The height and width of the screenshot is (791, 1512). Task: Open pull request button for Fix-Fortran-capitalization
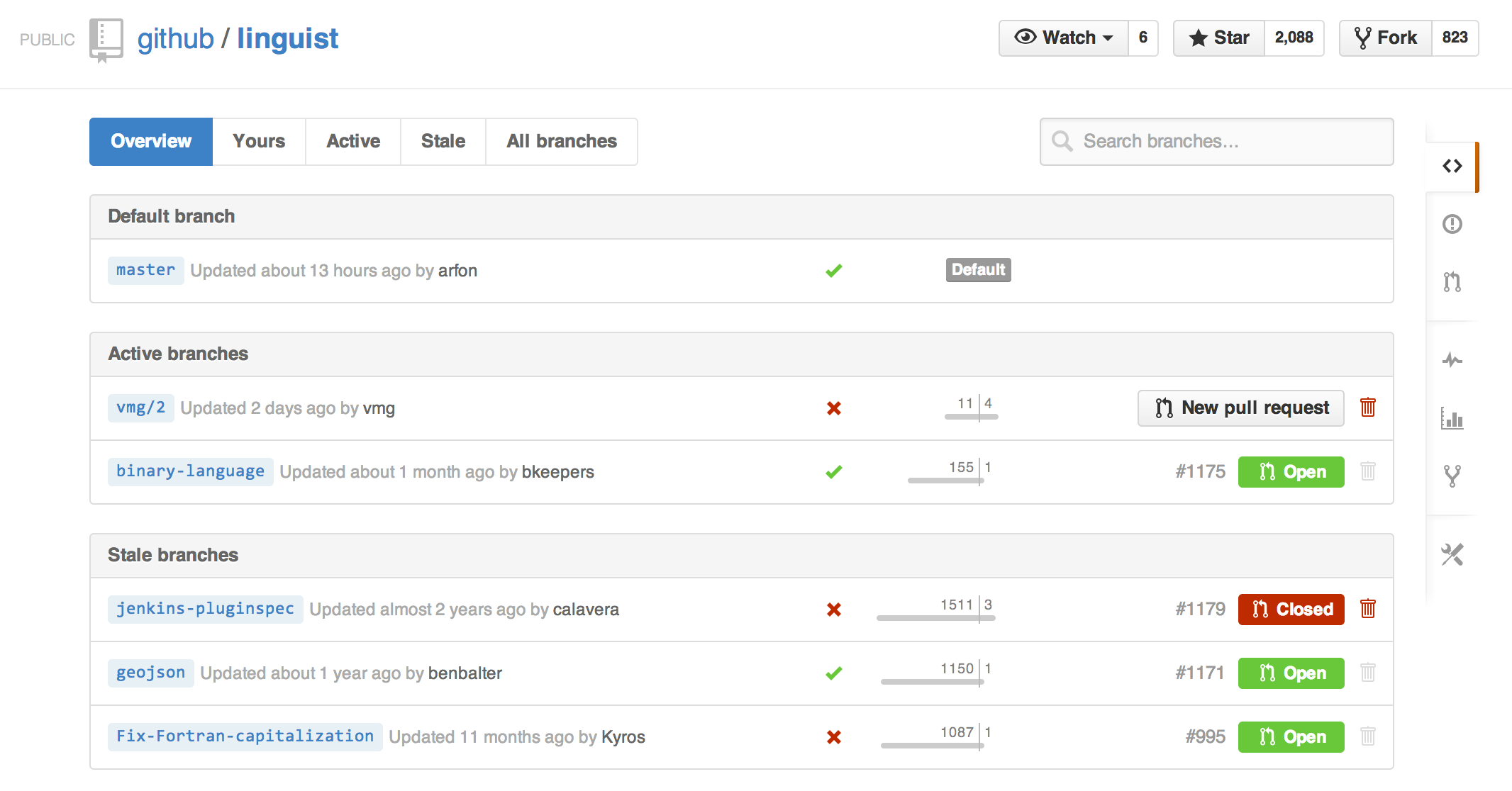click(1291, 737)
